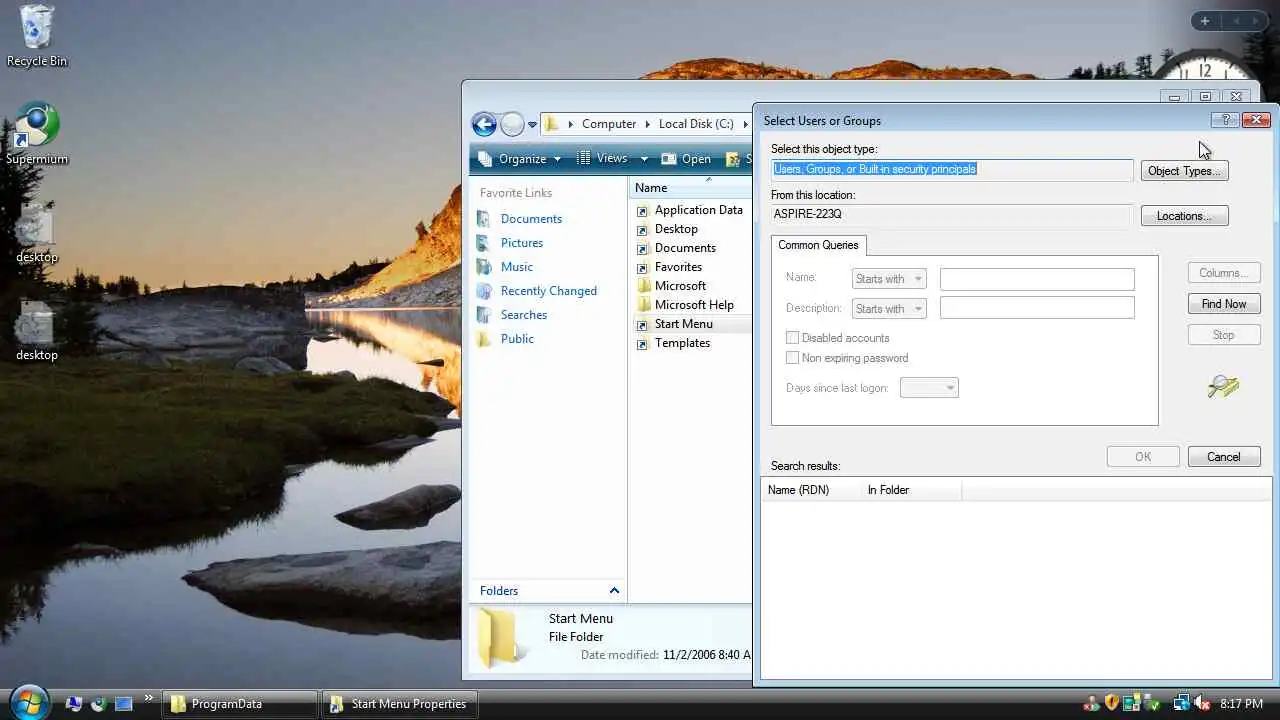Image resolution: width=1280 pixels, height=720 pixels.
Task: Click Open in Explorer toolbar
Action: coord(687,159)
